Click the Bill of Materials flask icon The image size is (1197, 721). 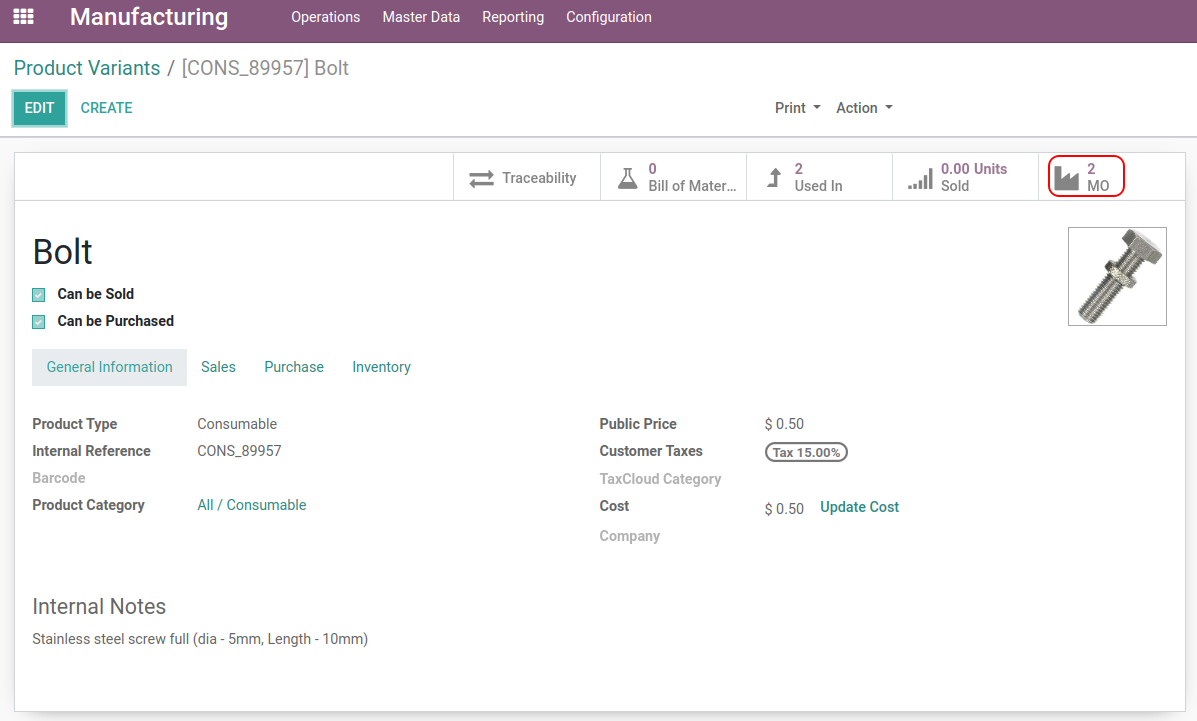(627, 178)
